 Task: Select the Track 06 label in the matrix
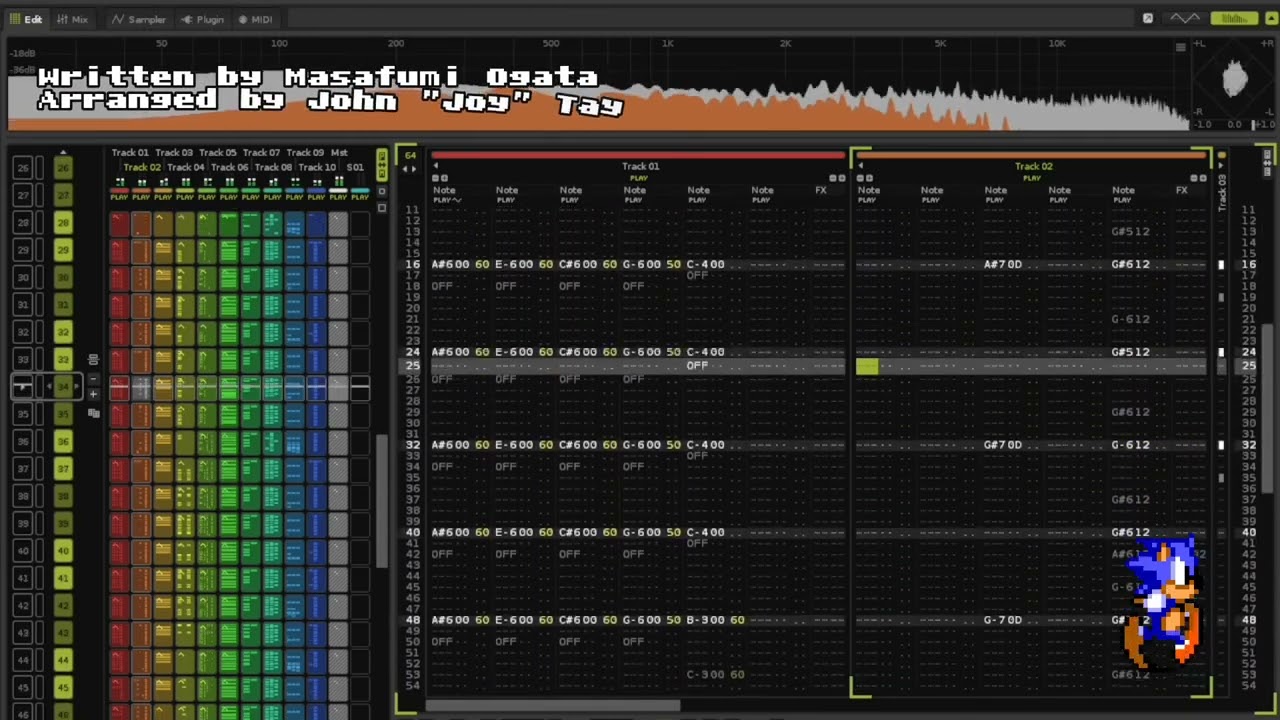[x=229, y=167]
